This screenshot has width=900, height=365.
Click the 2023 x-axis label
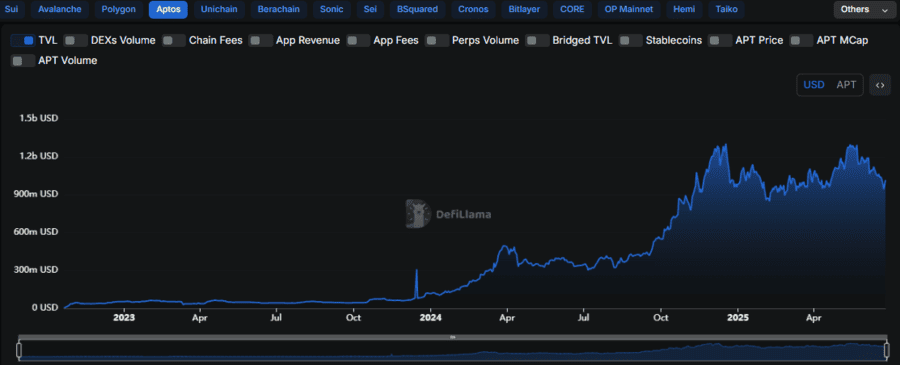[x=124, y=317]
